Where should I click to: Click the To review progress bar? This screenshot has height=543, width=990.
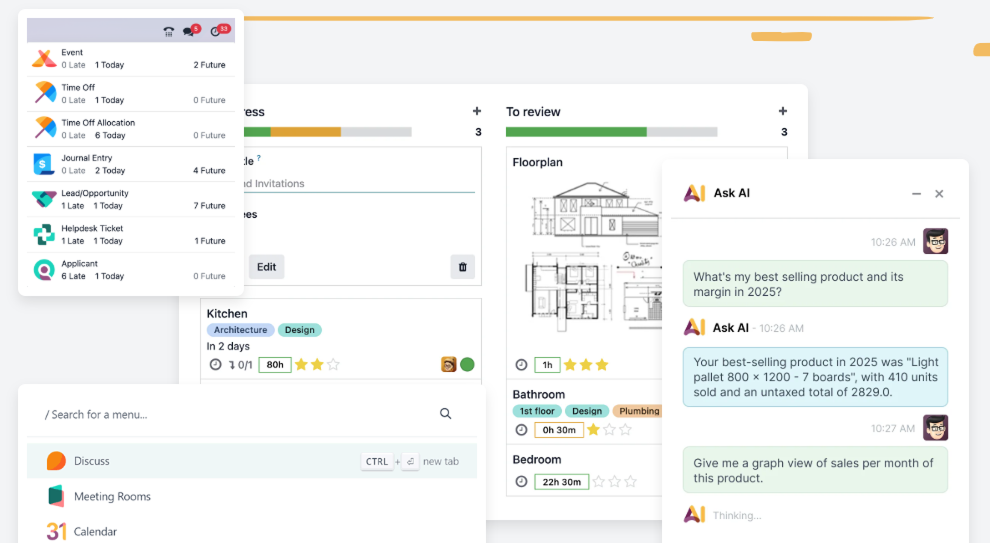pos(611,132)
